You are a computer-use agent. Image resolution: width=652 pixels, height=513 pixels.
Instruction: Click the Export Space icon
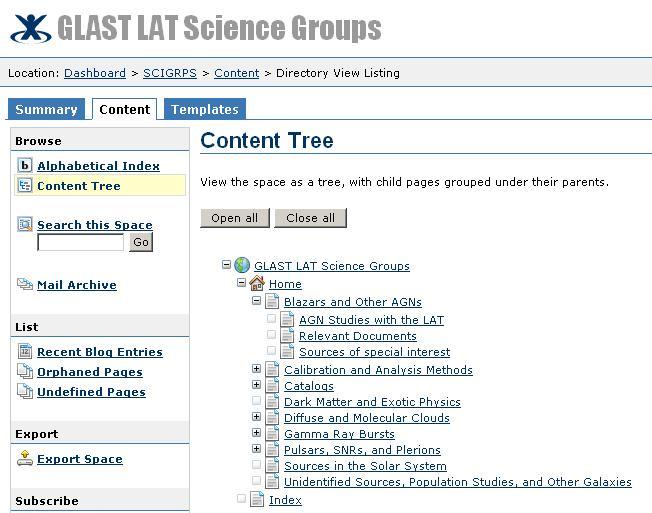pos(25,459)
